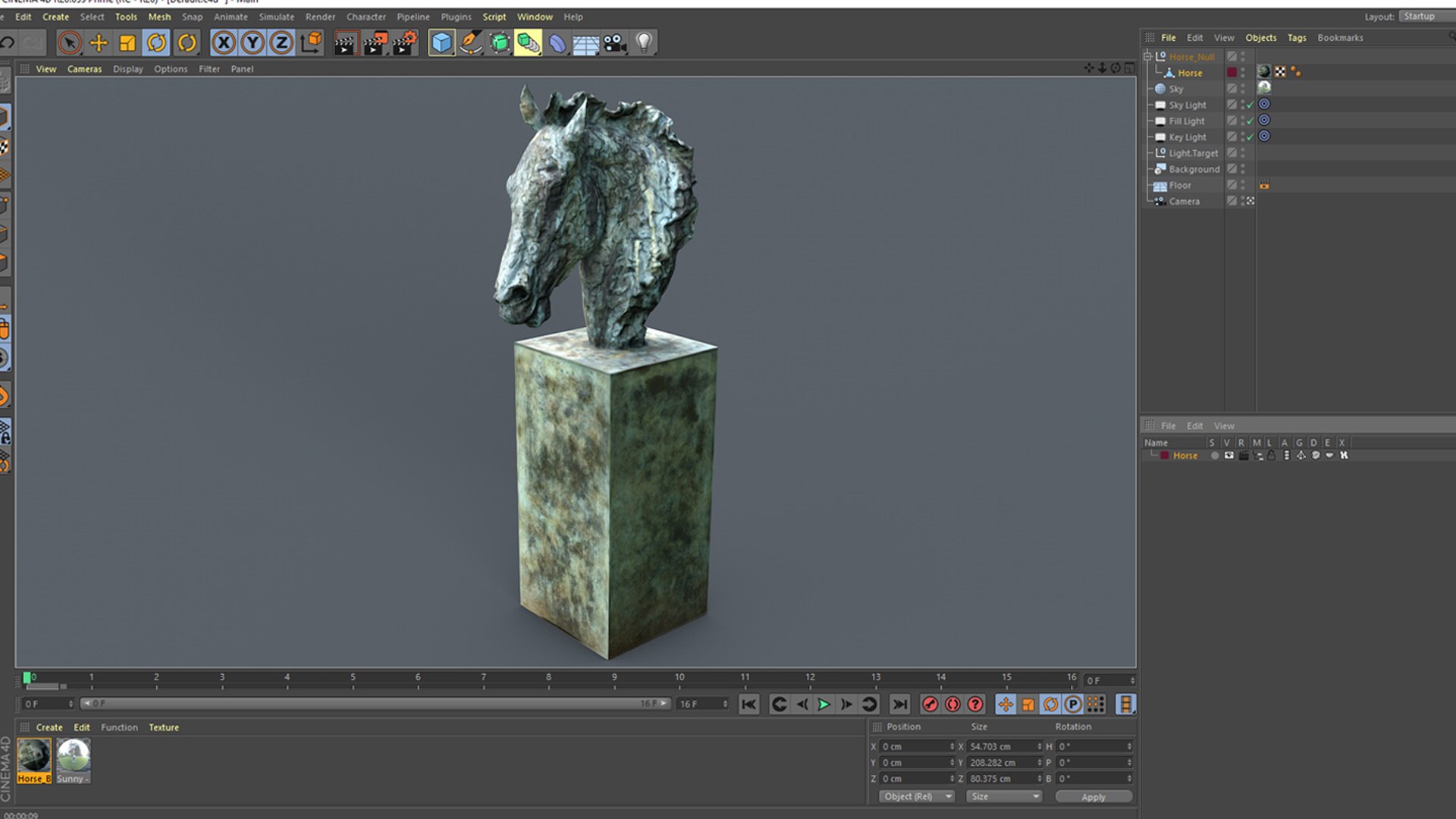Lock the X axis
The width and height of the screenshot is (1456, 819).
click(224, 43)
